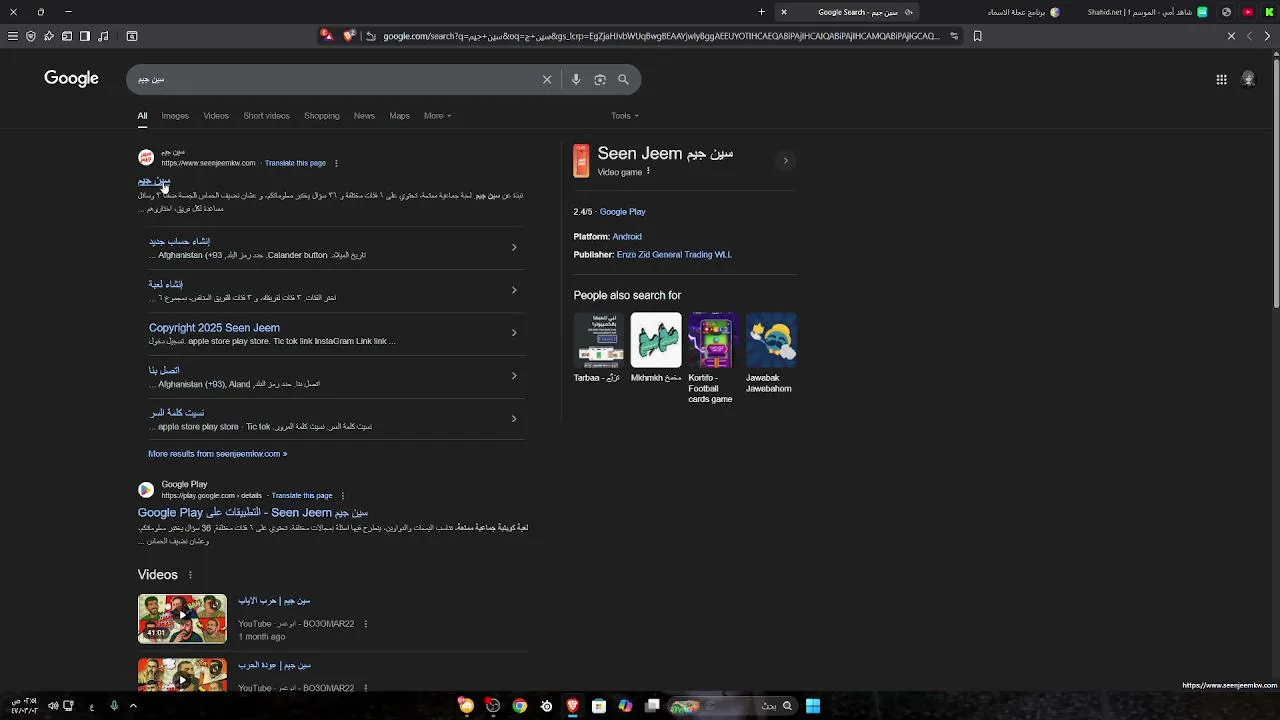Select the Images search tab
Screen dimensions: 1280x720
pyautogui.click(x=175, y=116)
